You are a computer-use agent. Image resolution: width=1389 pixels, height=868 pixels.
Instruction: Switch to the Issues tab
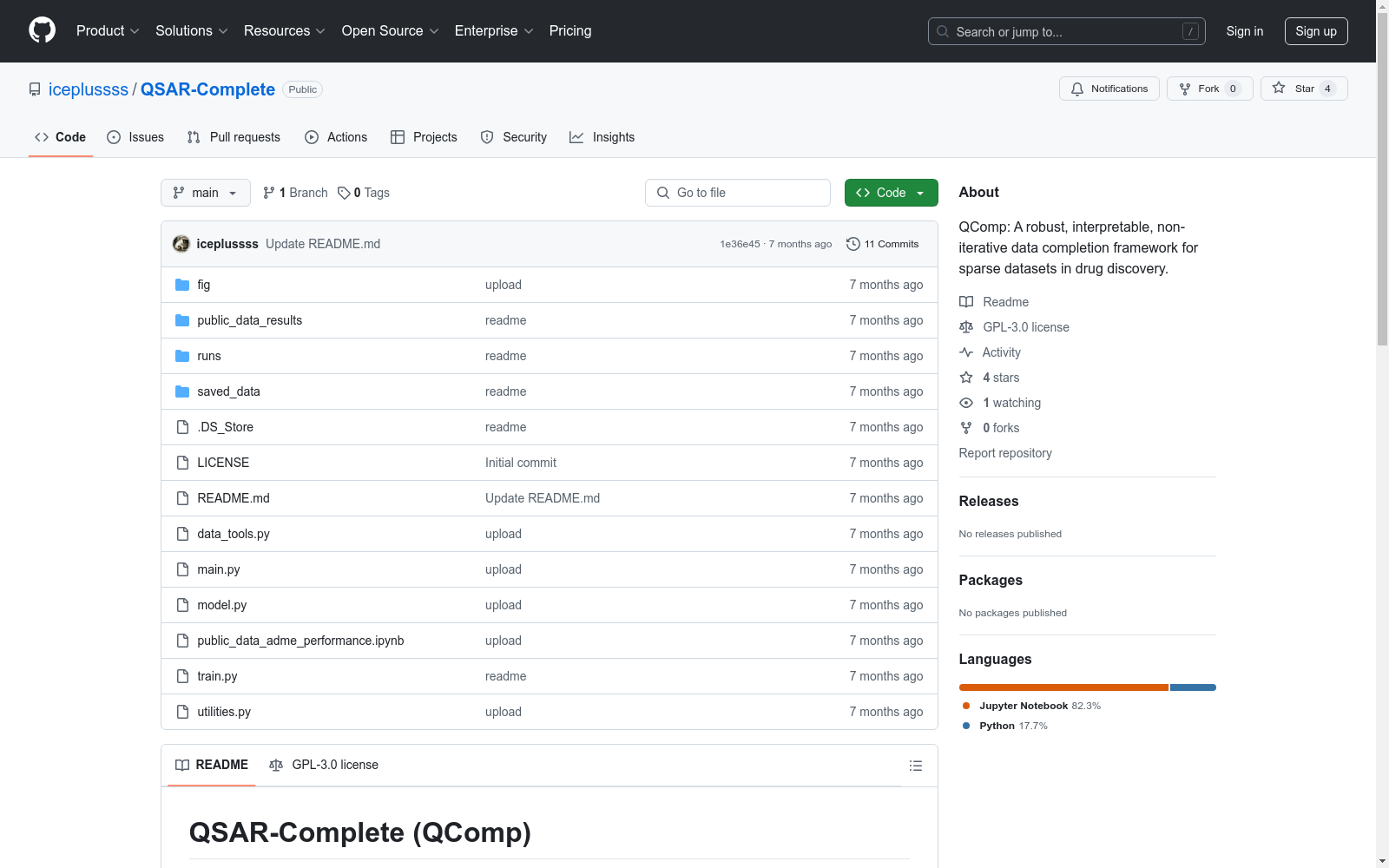pyautogui.click(x=135, y=137)
